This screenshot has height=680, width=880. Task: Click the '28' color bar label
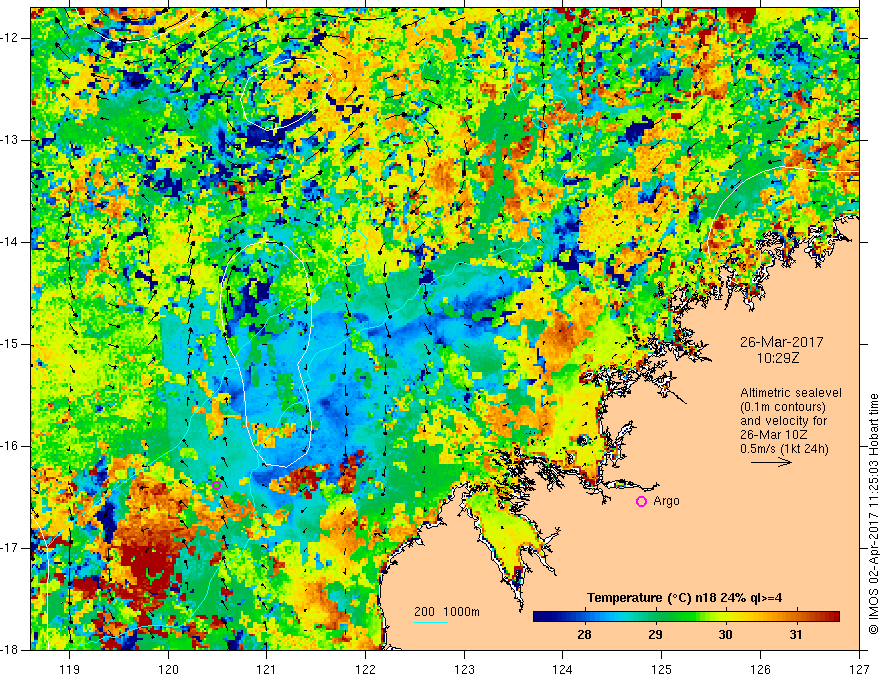pyautogui.click(x=584, y=635)
